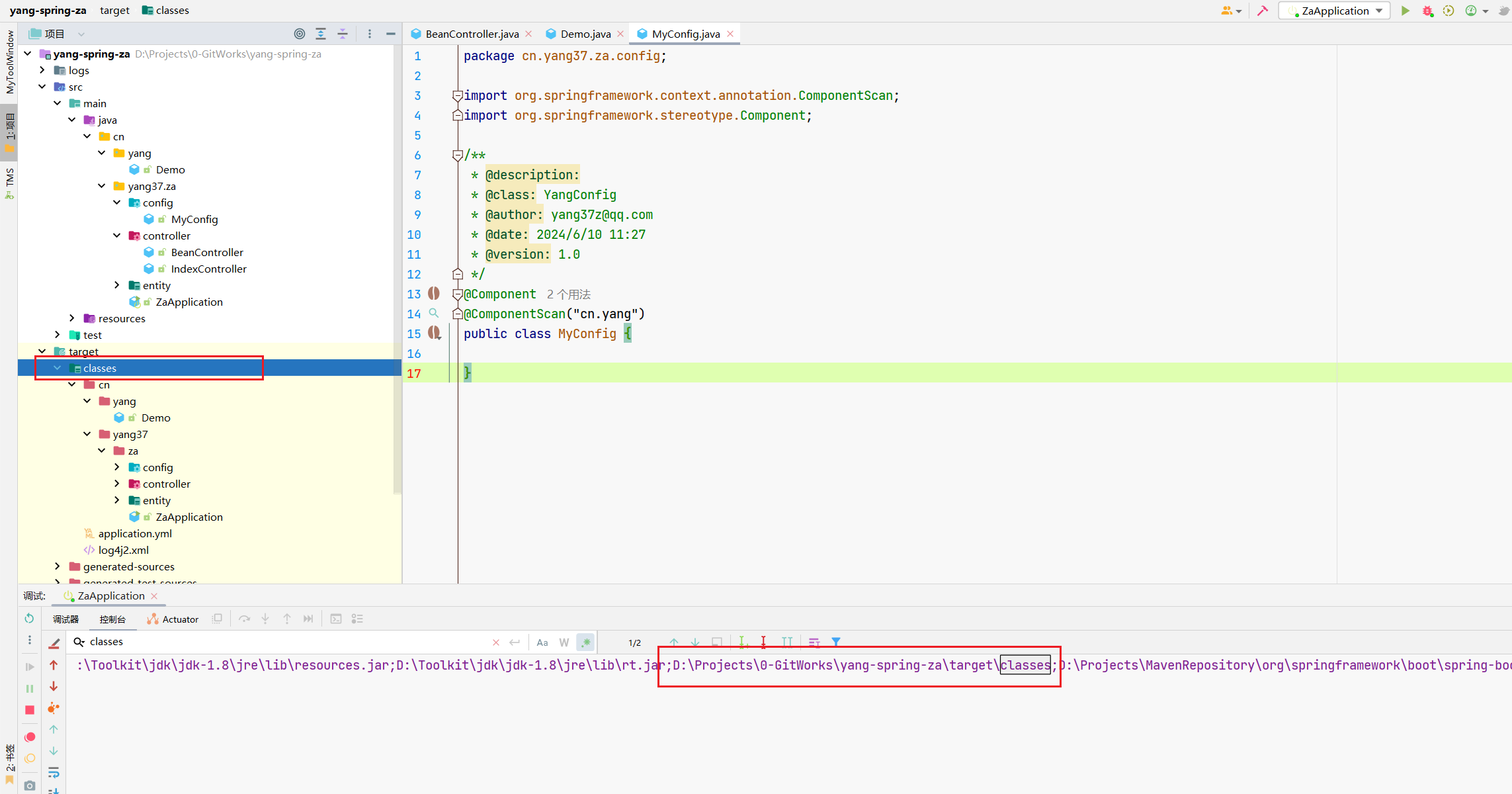Open the profiler gauge icon

tap(1471, 11)
